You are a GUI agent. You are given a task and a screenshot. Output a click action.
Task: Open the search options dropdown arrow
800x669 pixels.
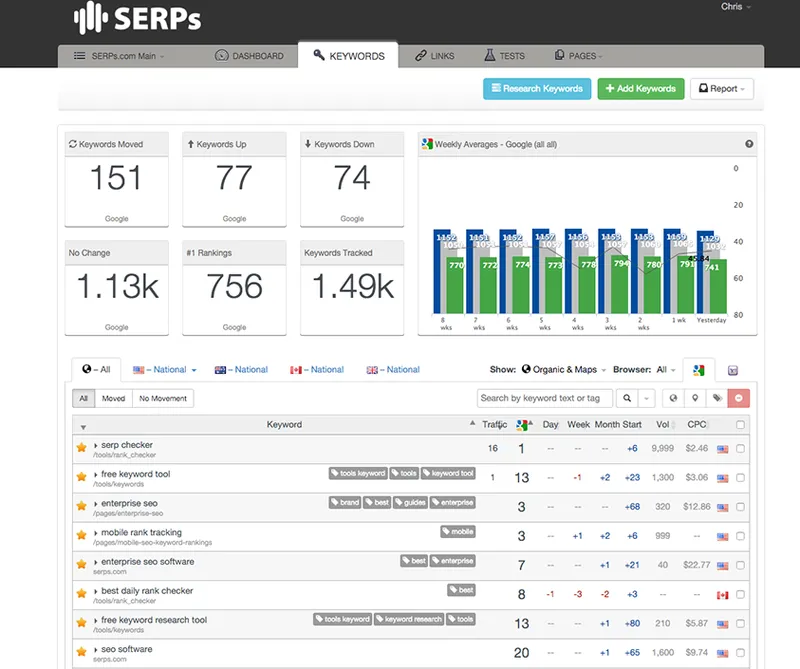646,398
